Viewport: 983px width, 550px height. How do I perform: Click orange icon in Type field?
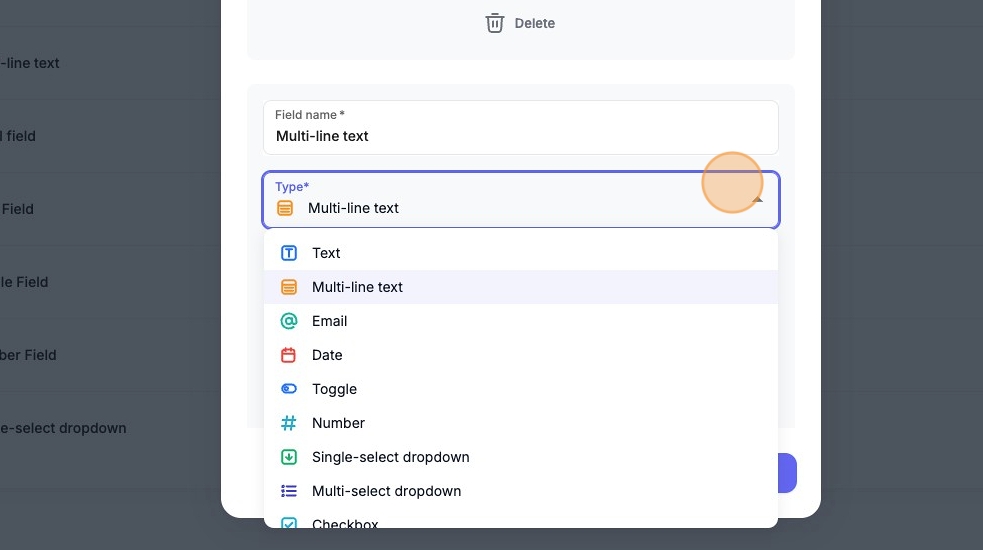(285, 208)
